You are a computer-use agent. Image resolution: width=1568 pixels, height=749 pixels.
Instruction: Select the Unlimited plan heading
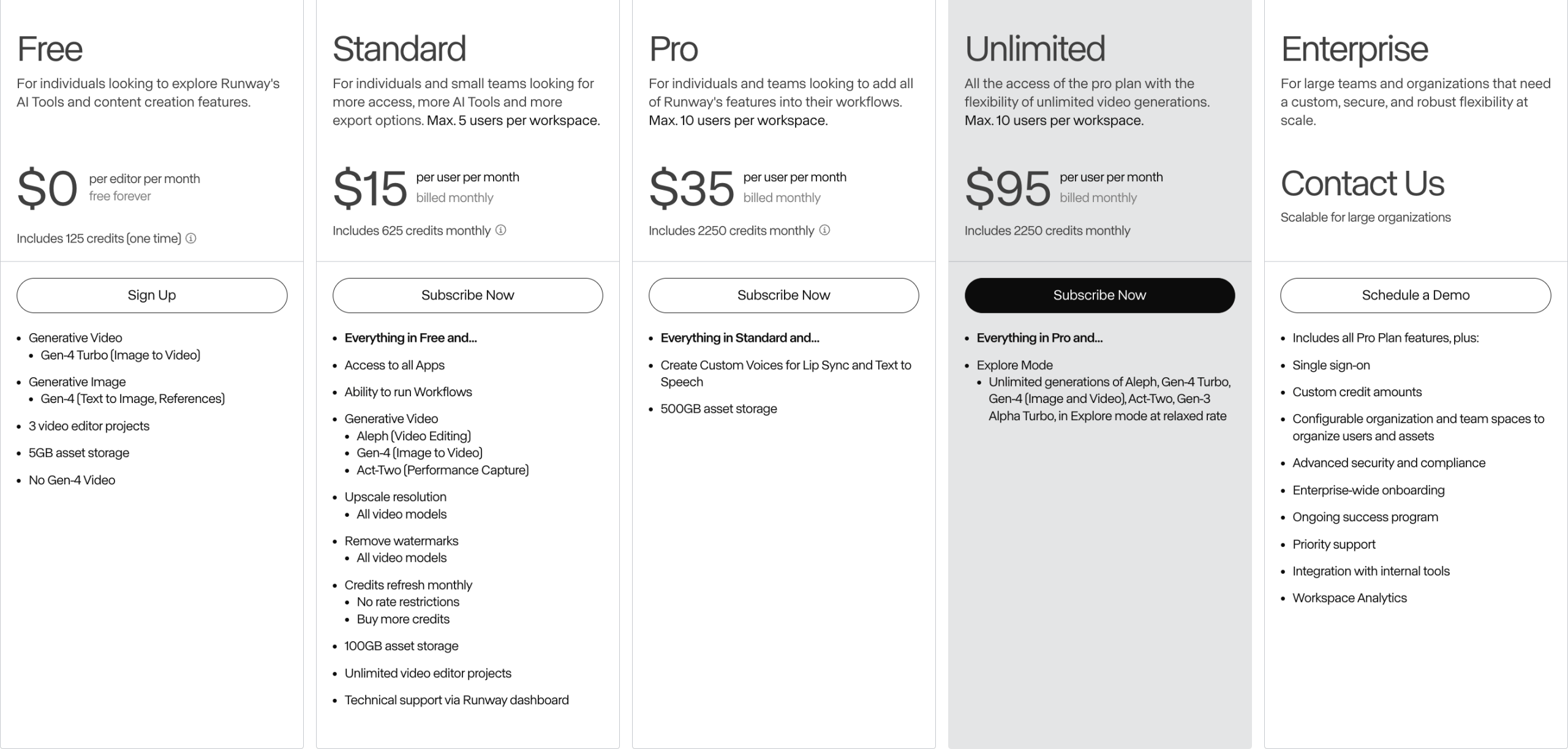pyautogui.click(x=1035, y=49)
